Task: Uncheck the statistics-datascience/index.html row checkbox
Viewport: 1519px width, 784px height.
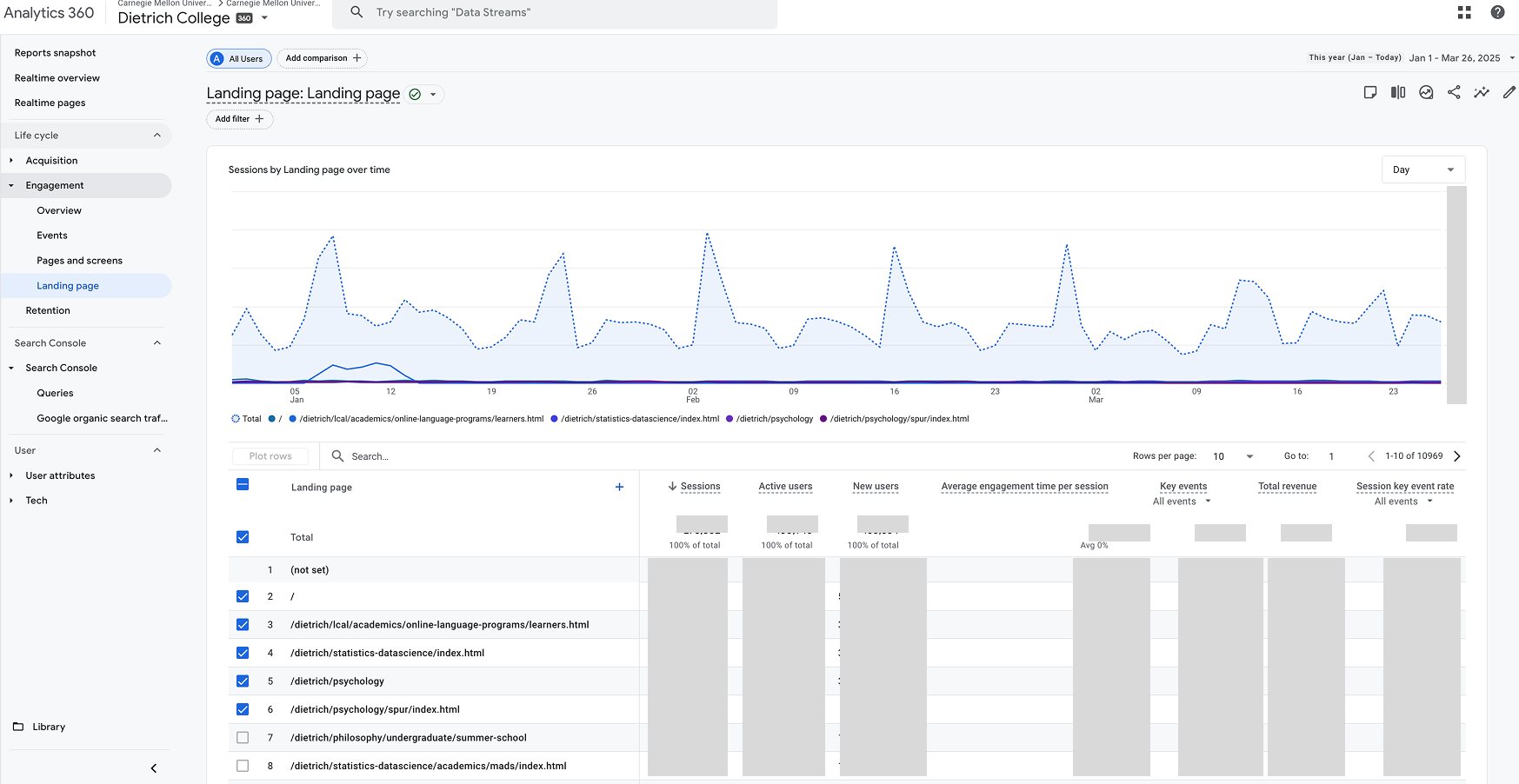Action: coord(243,653)
